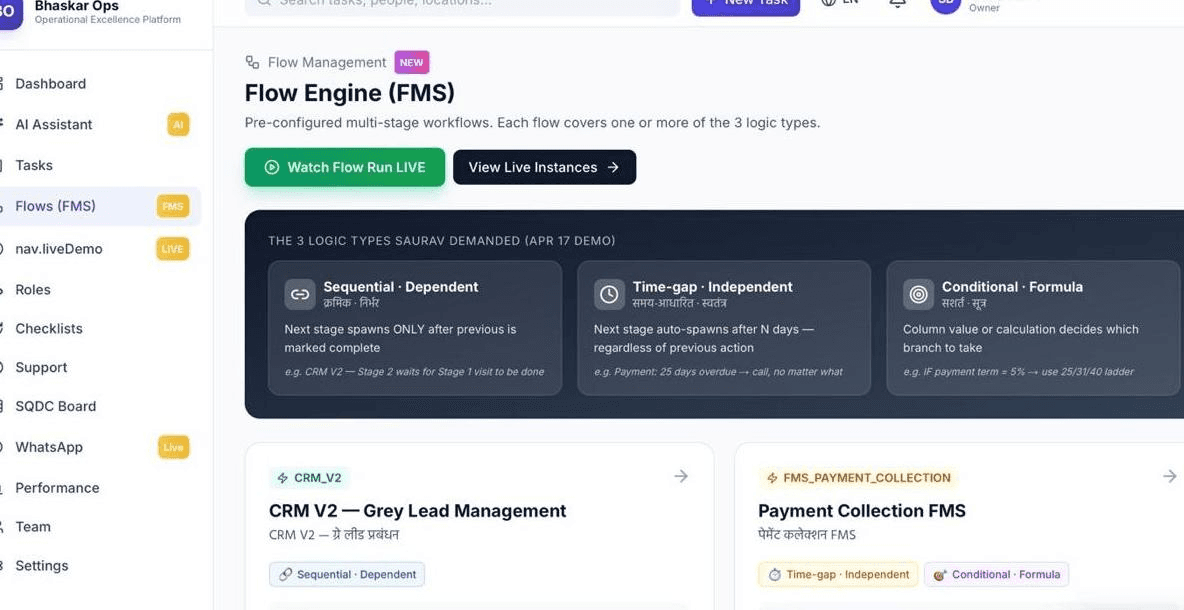Click the 'Conditional · Formula' card heading
Image resolution: width=1184 pixels, height=610 pixels.
[1013, 287]
